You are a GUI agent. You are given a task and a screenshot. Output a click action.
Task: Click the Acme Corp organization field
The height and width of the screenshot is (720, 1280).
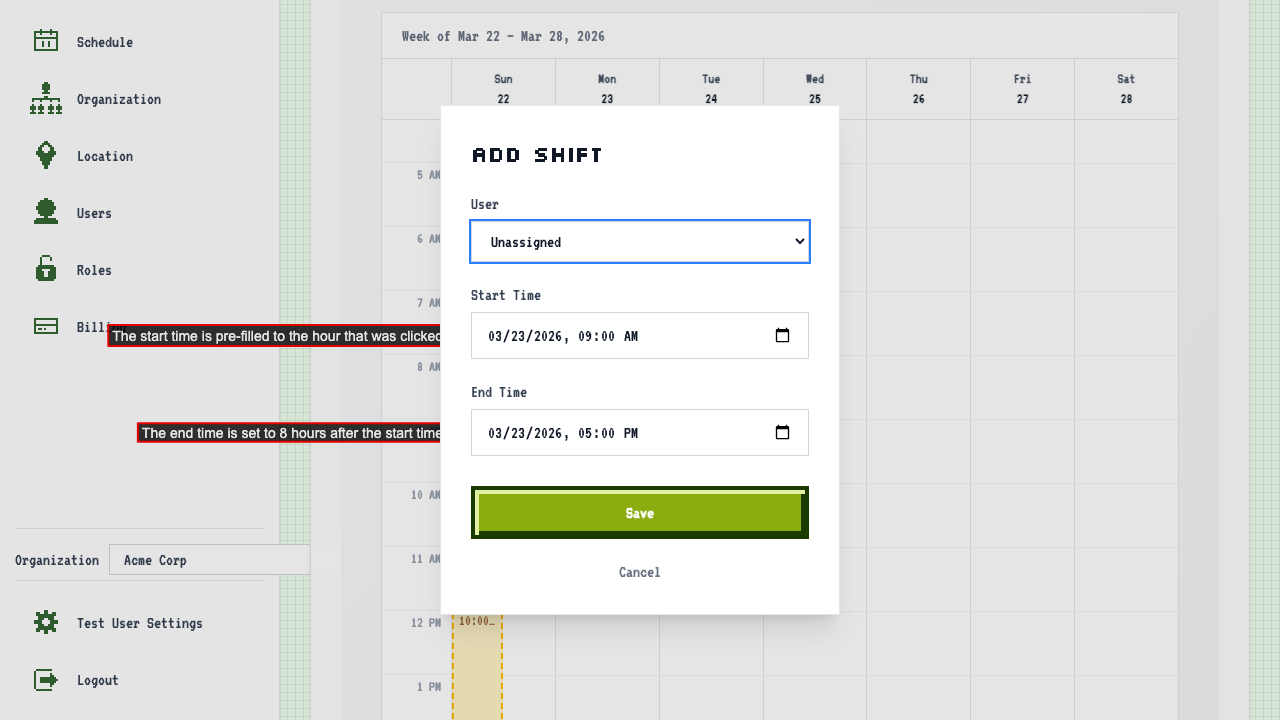(x=209, y=559)
